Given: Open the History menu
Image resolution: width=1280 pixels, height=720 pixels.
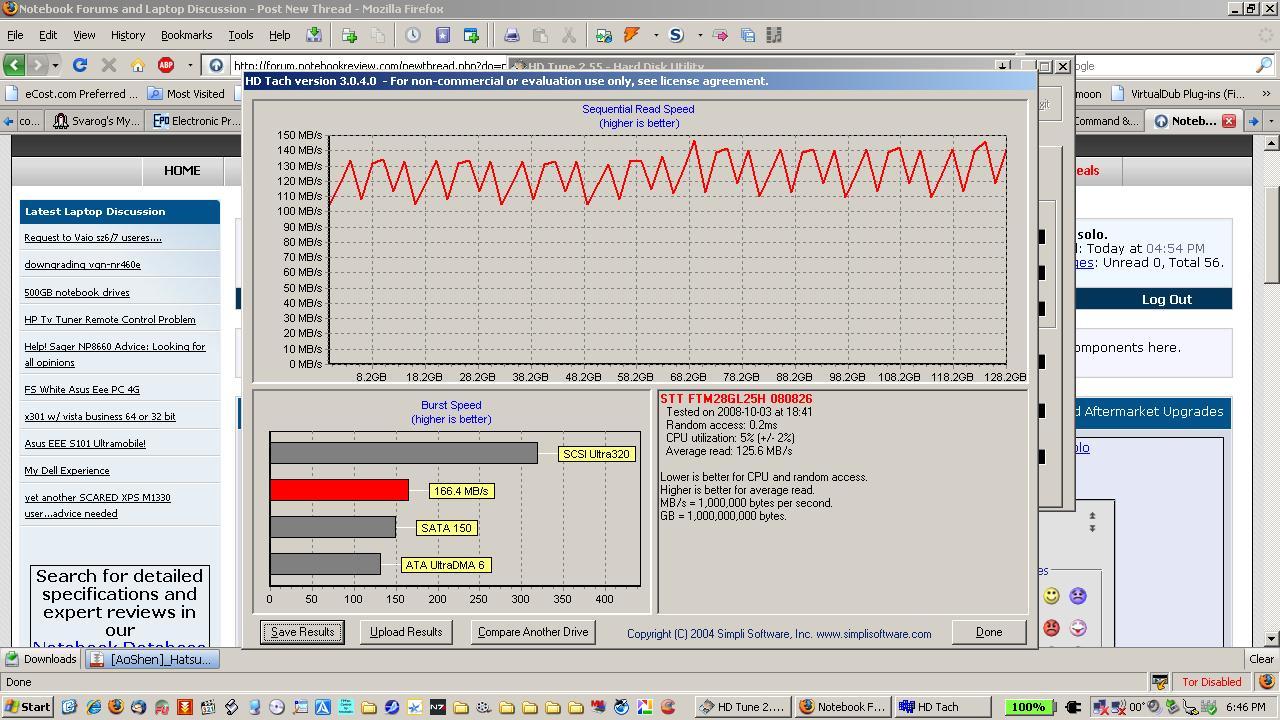Looking at the screenshot, I should coord(128,35).
